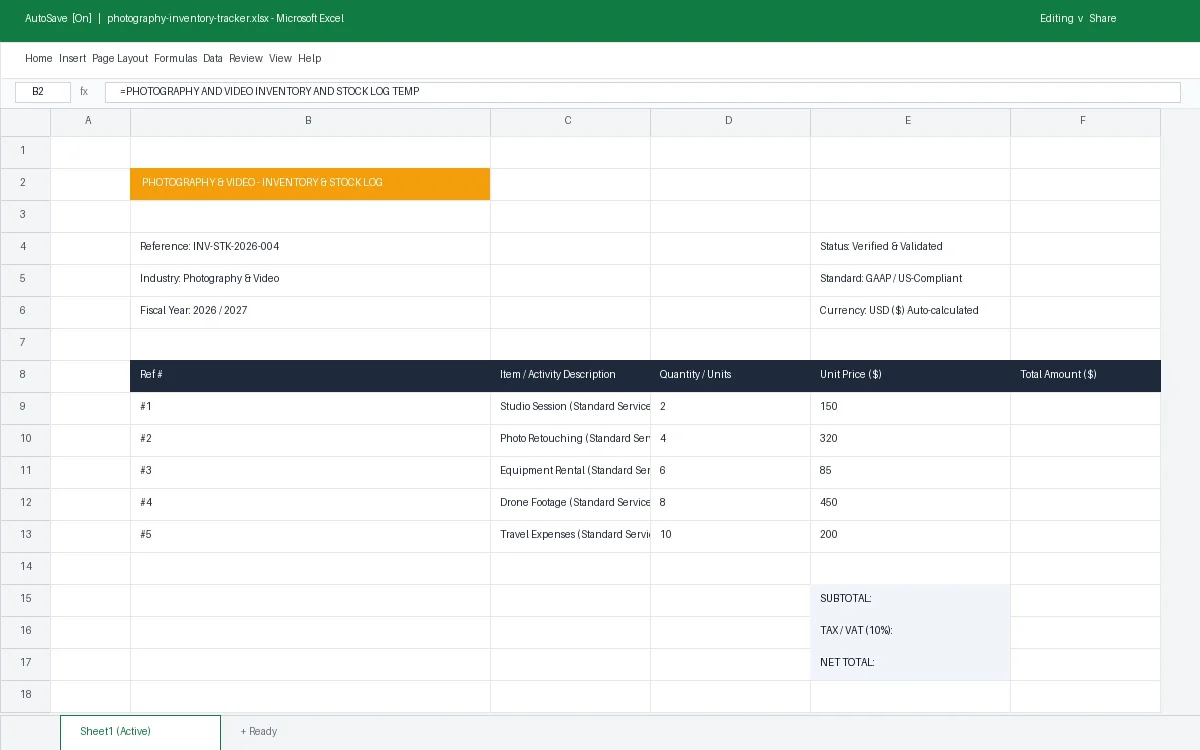The height and width of the screenshot is (750, 1200).
Task: Switch to the Page Layout tab
Action: 120,59
